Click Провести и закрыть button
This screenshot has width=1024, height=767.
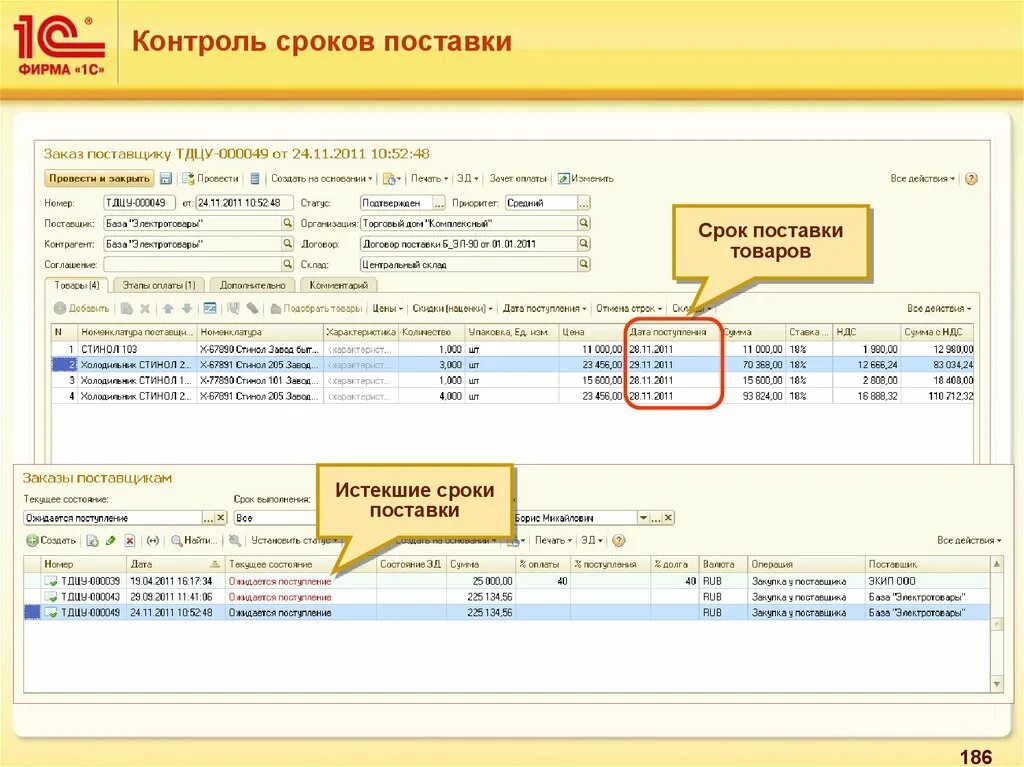(99, 178)
